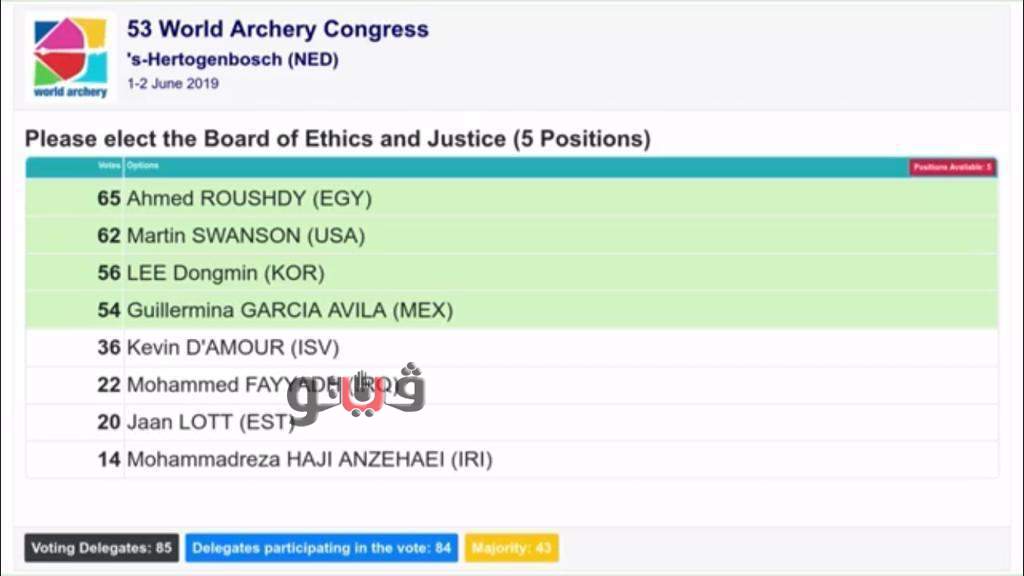
Task: Click the 53 World Archery Congress title
Action: click(277, 28)
